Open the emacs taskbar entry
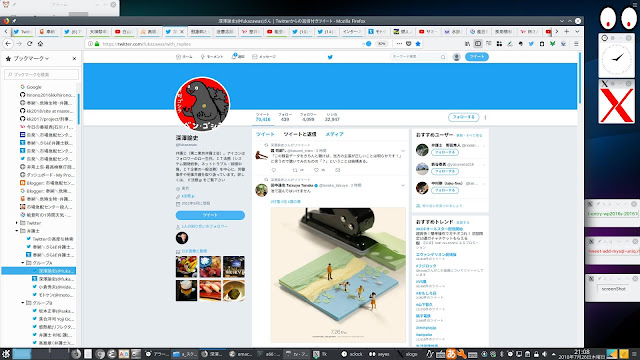This screenshot has width=640, height=360. click(241, 354)
